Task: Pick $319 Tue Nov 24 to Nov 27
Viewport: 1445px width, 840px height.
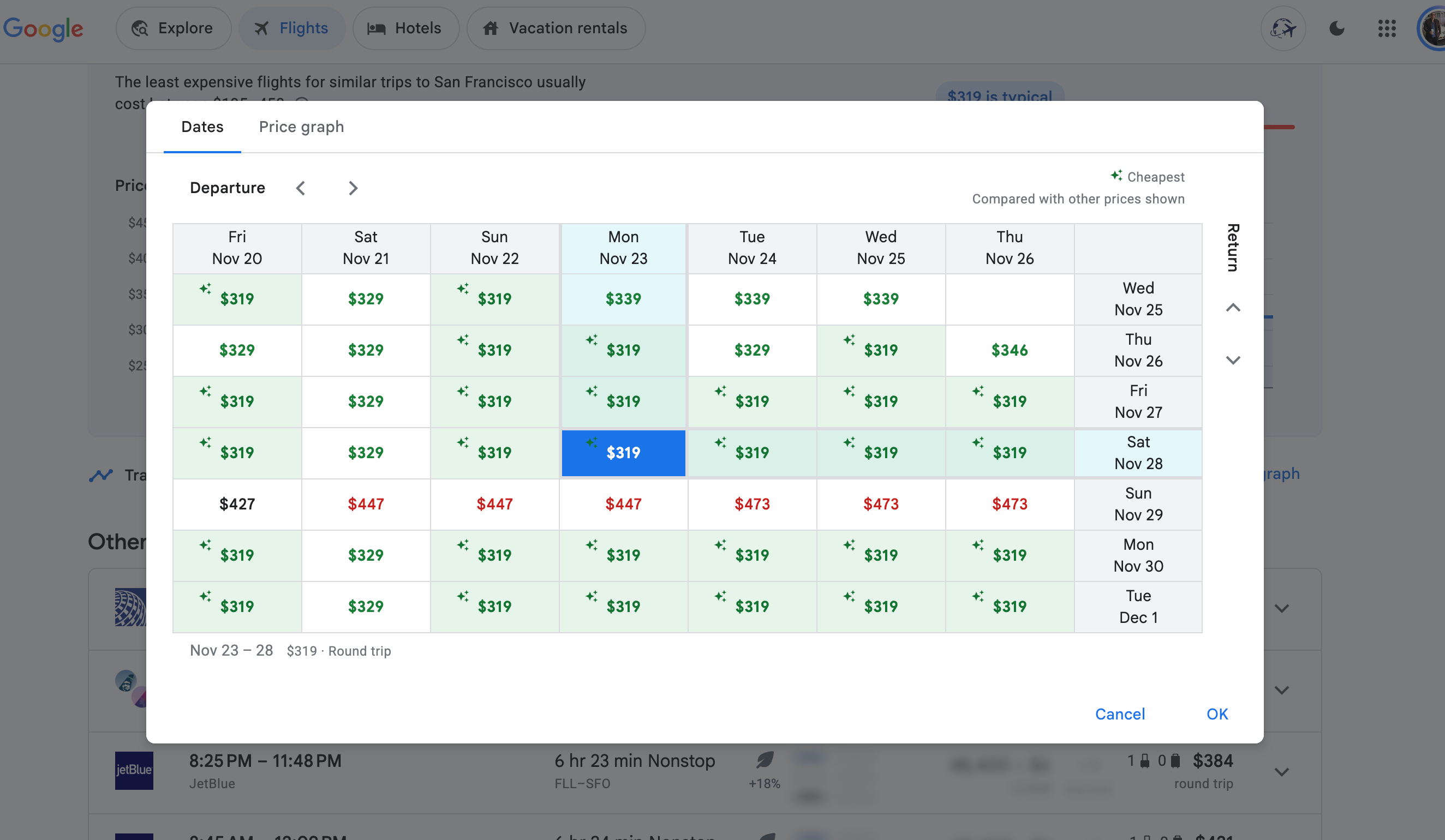Action: [752, 401]
